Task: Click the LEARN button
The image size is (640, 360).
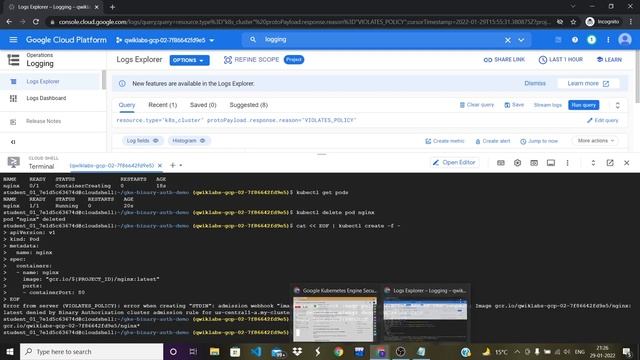Action: (609, 60)
